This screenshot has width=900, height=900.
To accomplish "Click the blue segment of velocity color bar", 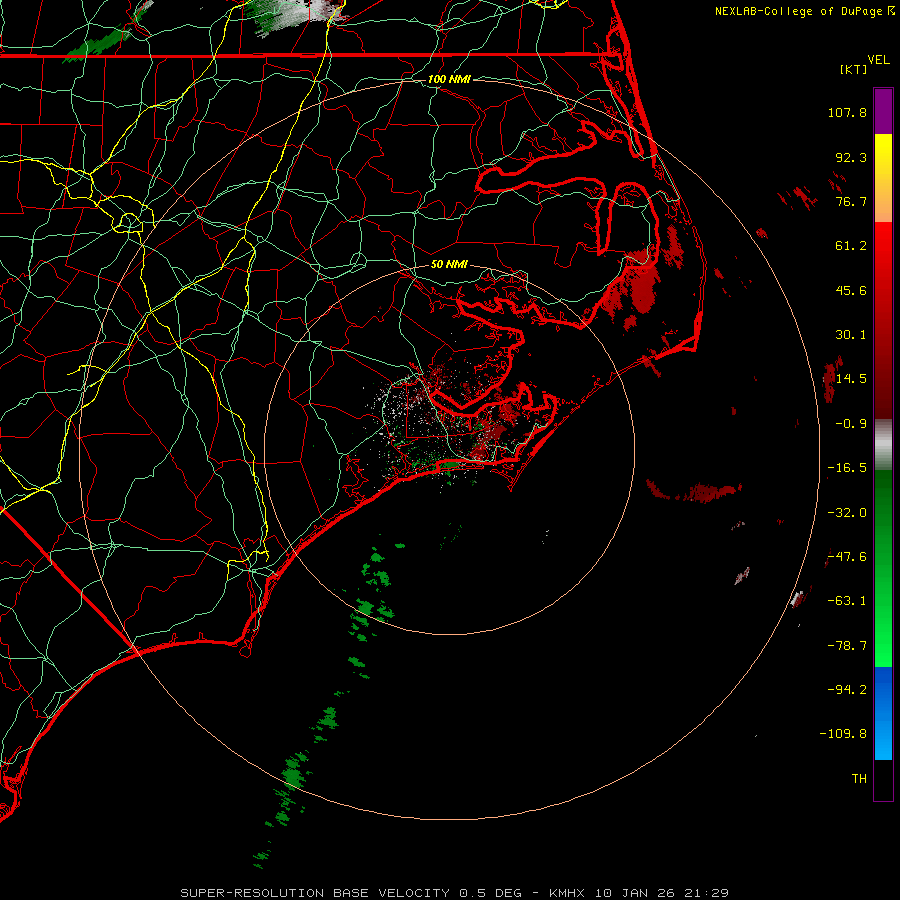I will 883,713.
